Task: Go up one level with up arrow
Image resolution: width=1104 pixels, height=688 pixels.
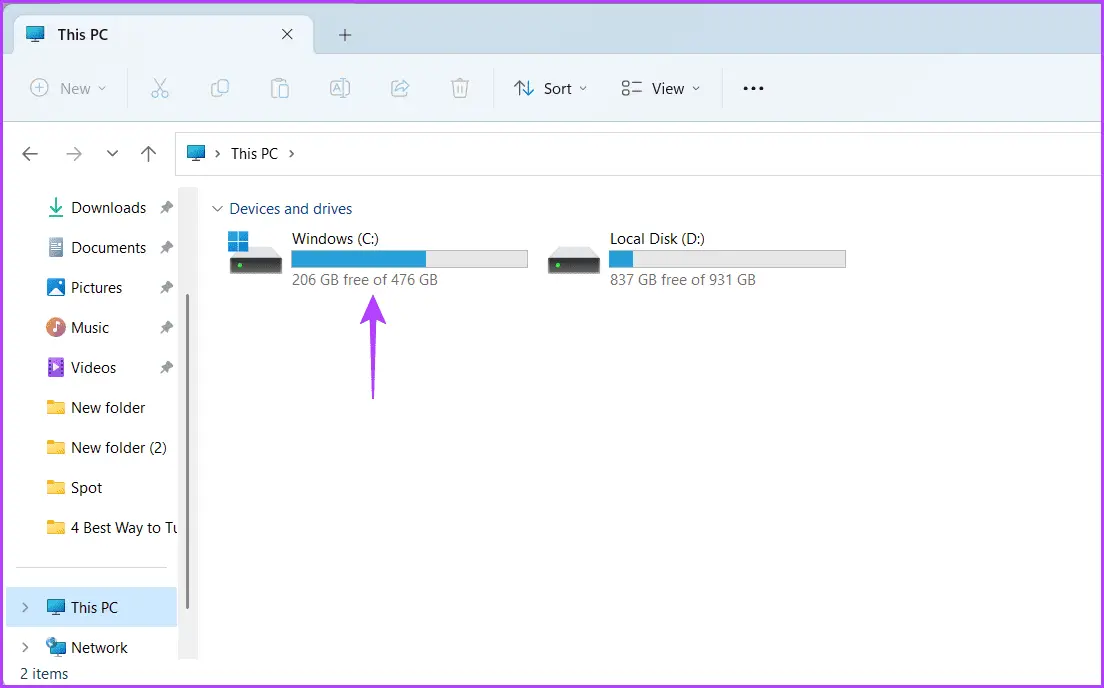Action: [x=148, y=154]
